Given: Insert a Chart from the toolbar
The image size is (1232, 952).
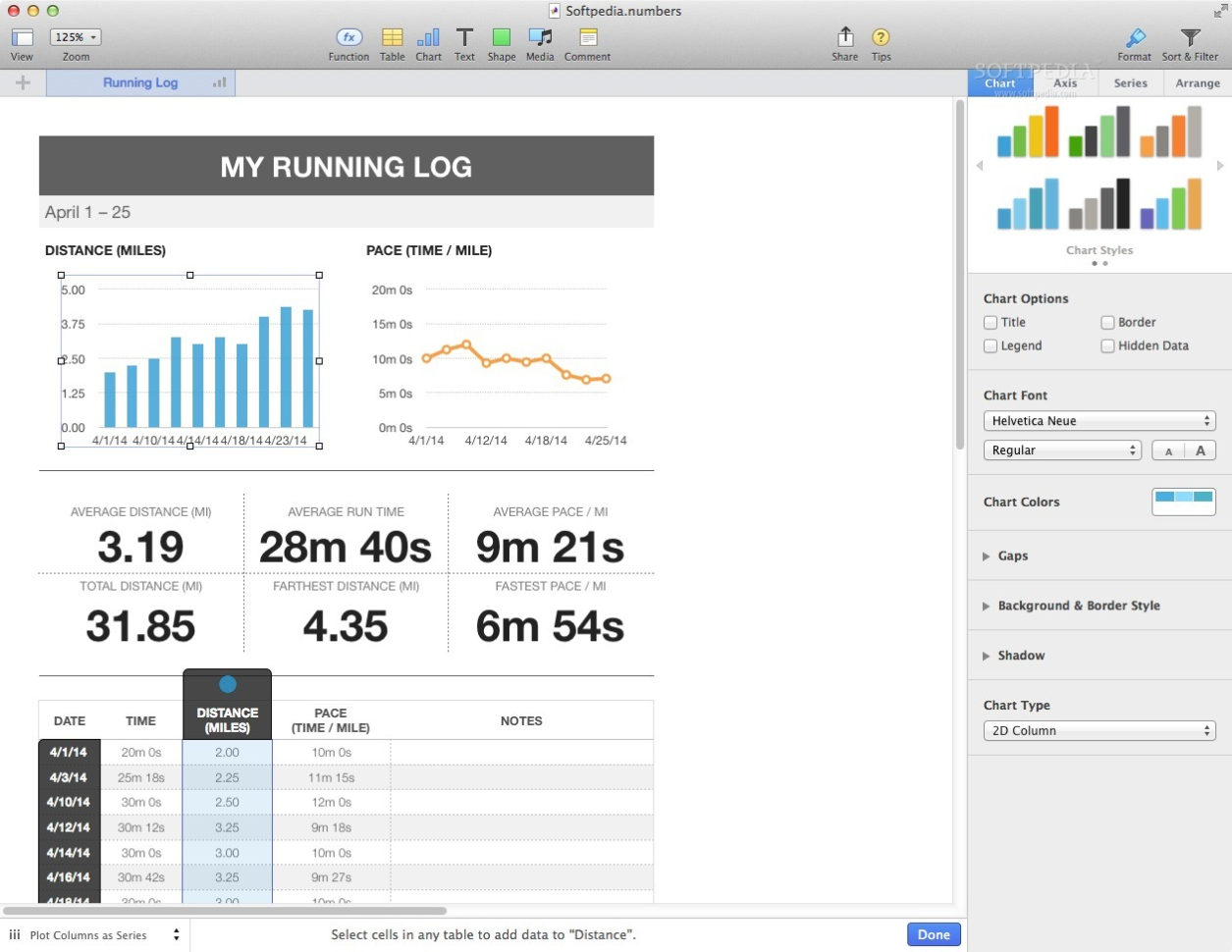Looking at the screenshot, I should click(428, 39).
